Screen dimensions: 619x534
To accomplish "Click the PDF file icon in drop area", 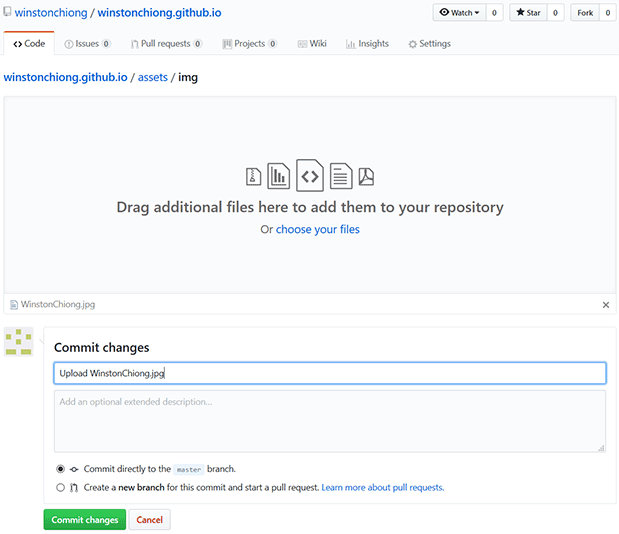I will (366, 176).
